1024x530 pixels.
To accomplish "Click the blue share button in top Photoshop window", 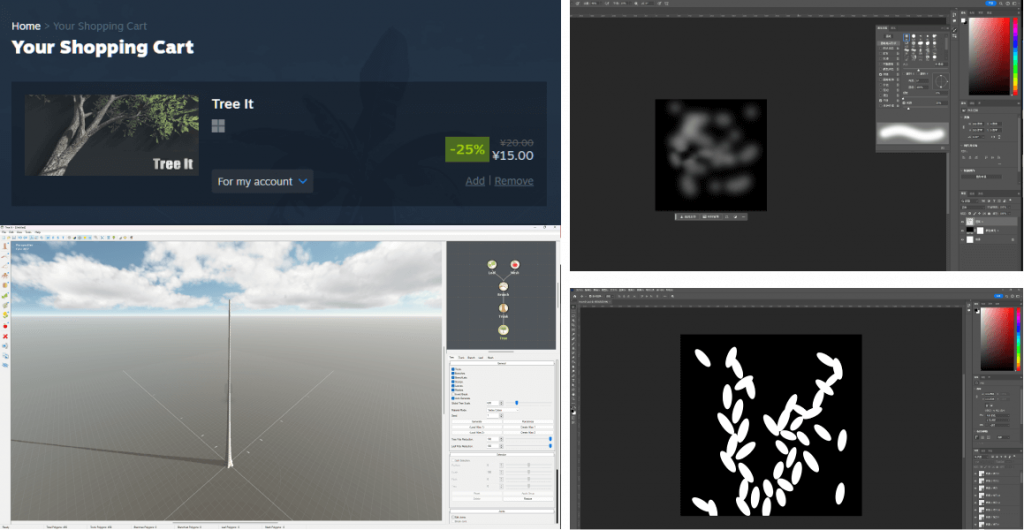I will (x=989, y=3).
